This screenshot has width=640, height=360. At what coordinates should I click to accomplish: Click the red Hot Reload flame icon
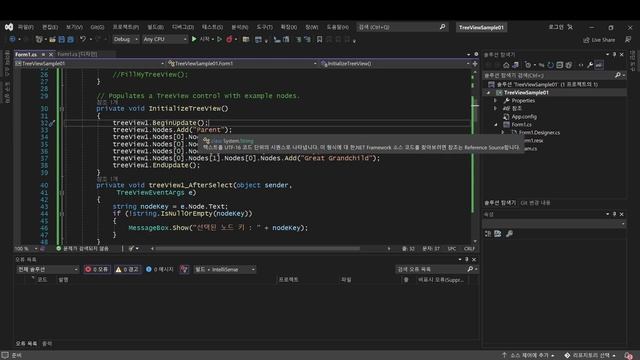click(229, 39)
